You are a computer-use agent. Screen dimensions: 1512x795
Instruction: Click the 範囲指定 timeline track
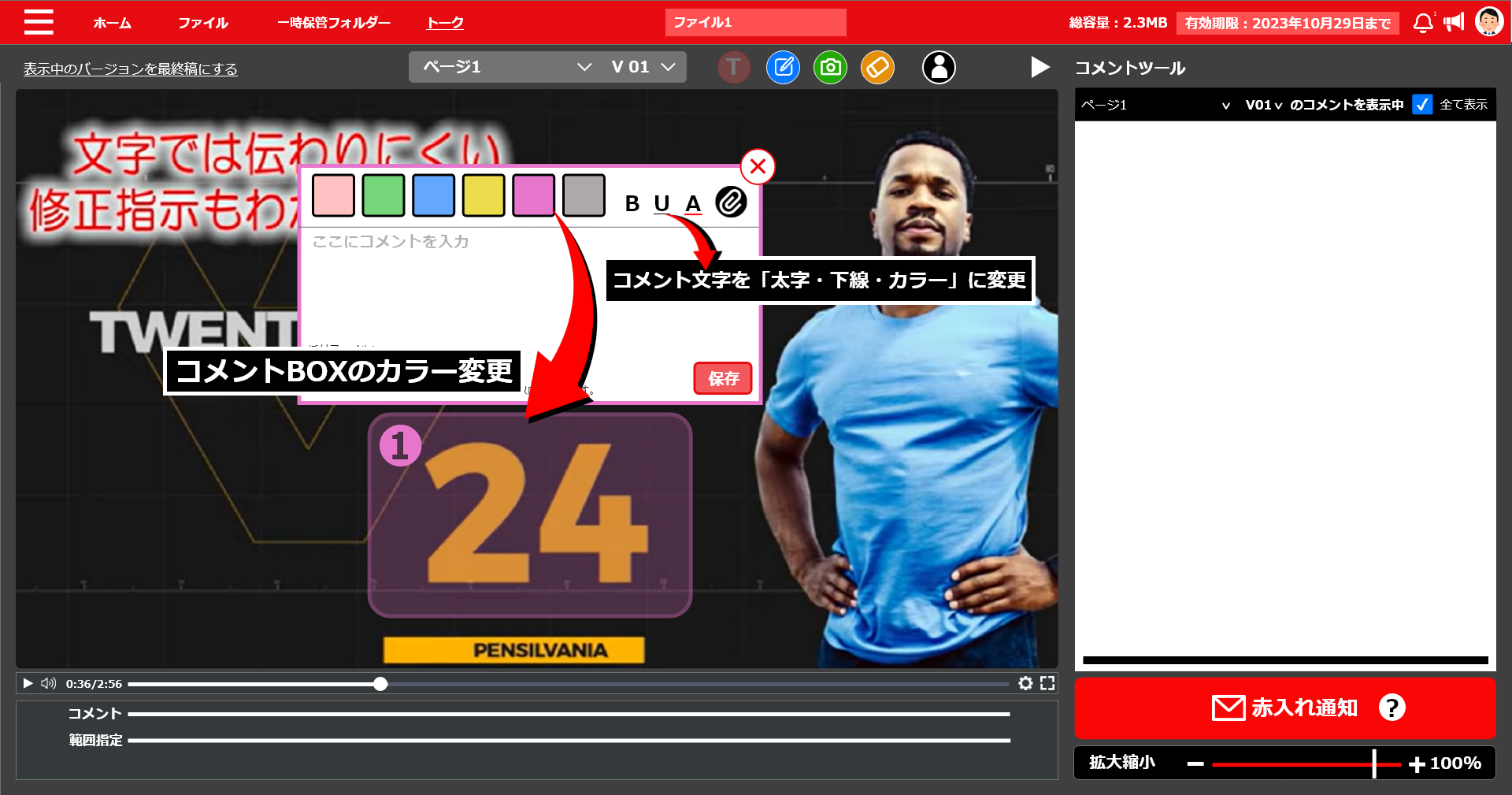point(569,741)
